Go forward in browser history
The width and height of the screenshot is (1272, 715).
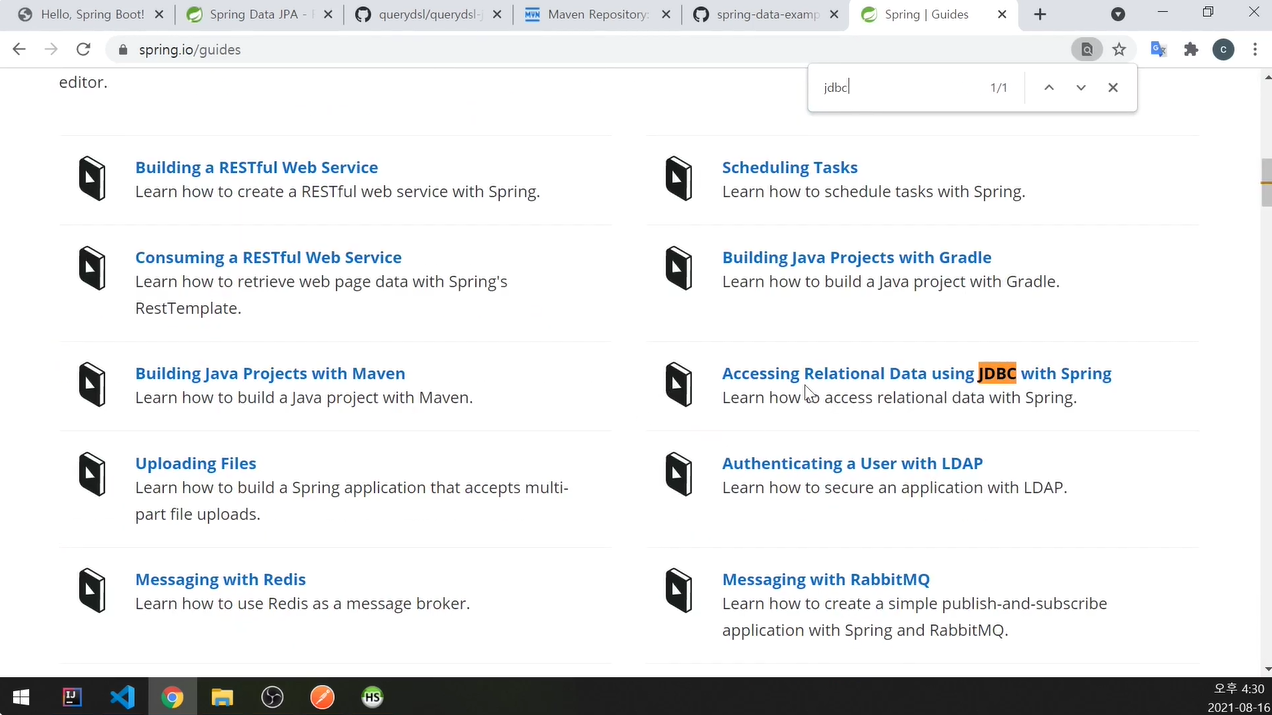point(51,49)
